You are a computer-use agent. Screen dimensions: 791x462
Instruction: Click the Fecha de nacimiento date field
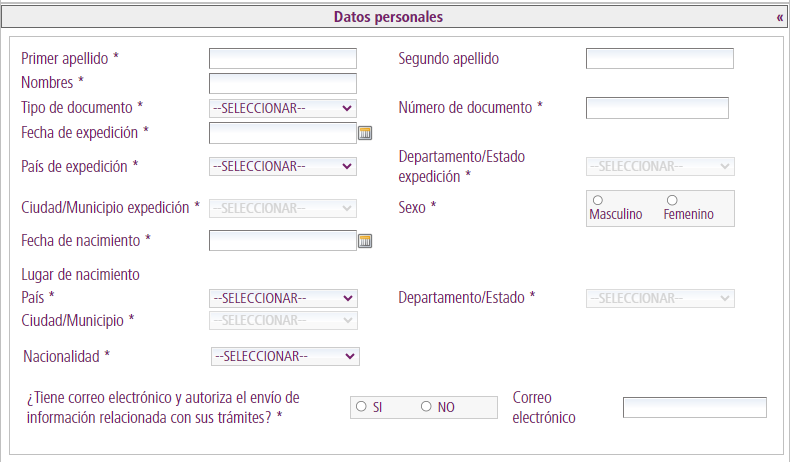pos(282,240)
